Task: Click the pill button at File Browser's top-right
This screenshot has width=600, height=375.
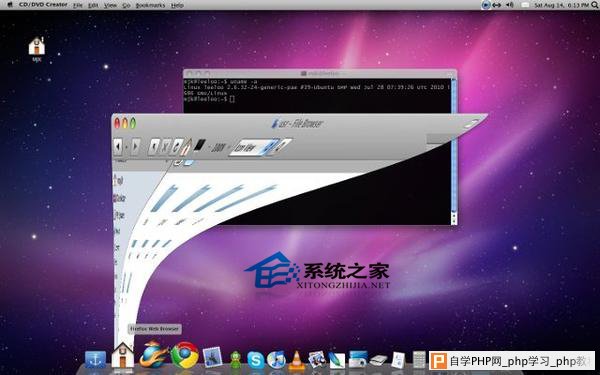Action: (470, 124)
